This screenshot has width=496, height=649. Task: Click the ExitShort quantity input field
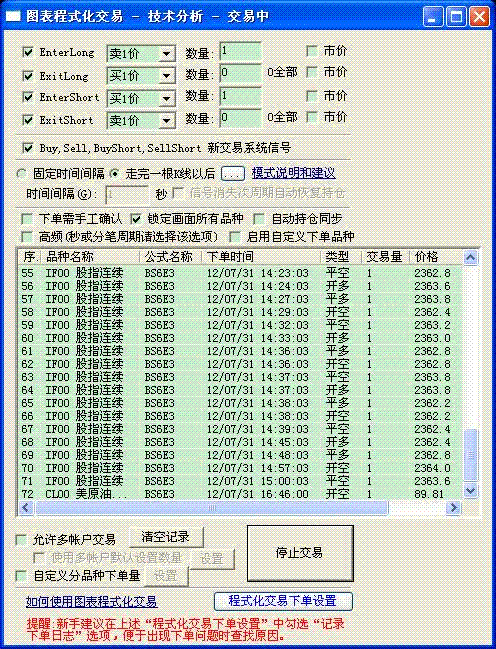241,119
